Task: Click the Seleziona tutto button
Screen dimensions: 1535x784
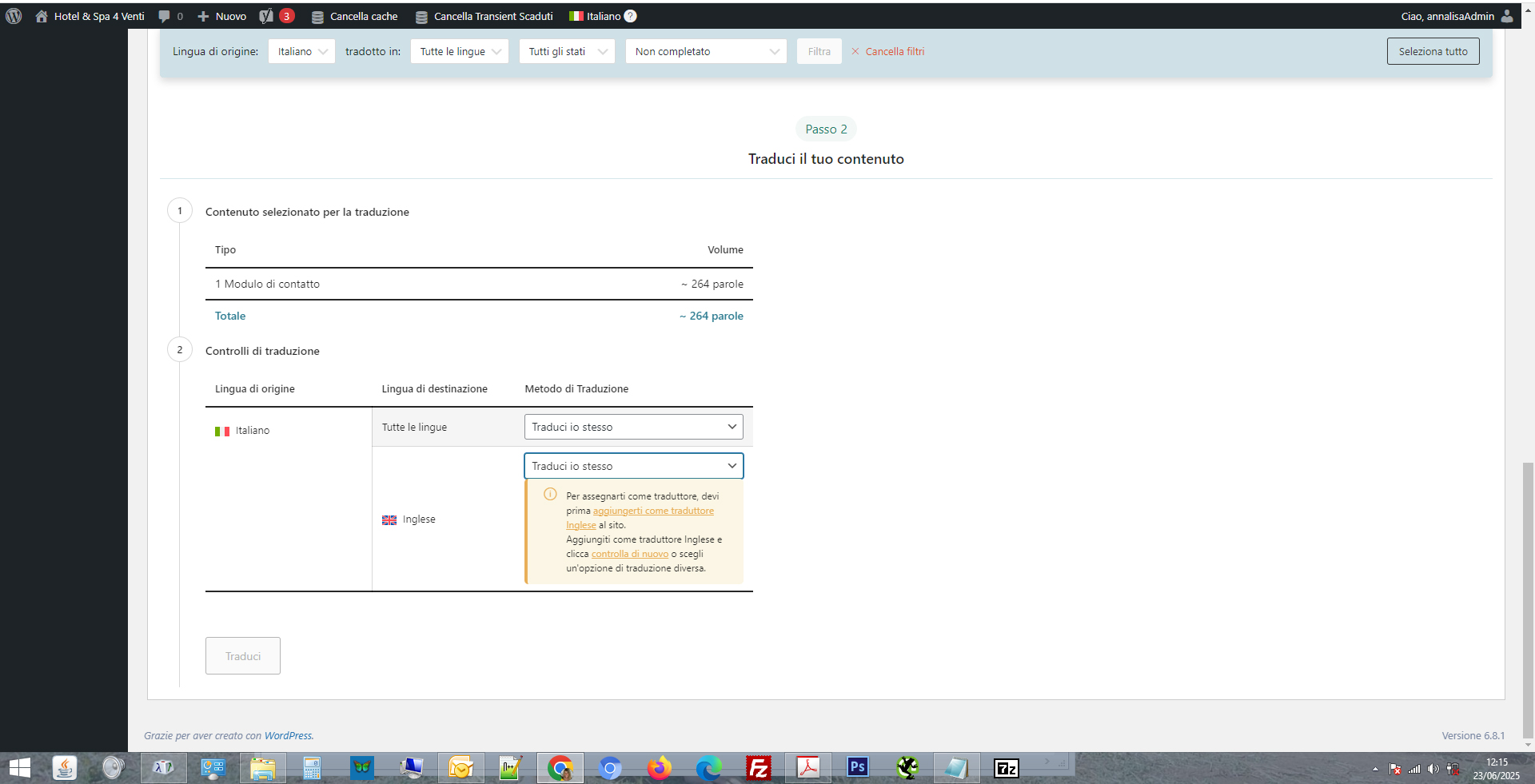Action: (1433, 51)
